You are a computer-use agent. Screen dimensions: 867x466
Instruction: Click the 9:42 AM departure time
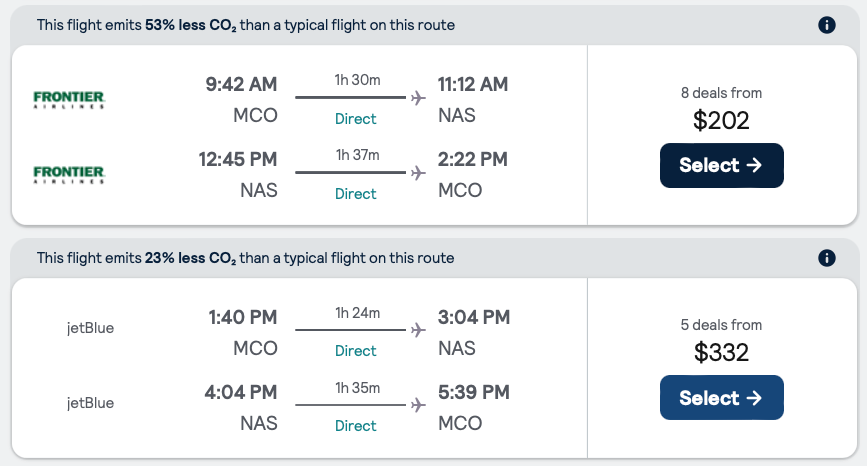point(241,84)
